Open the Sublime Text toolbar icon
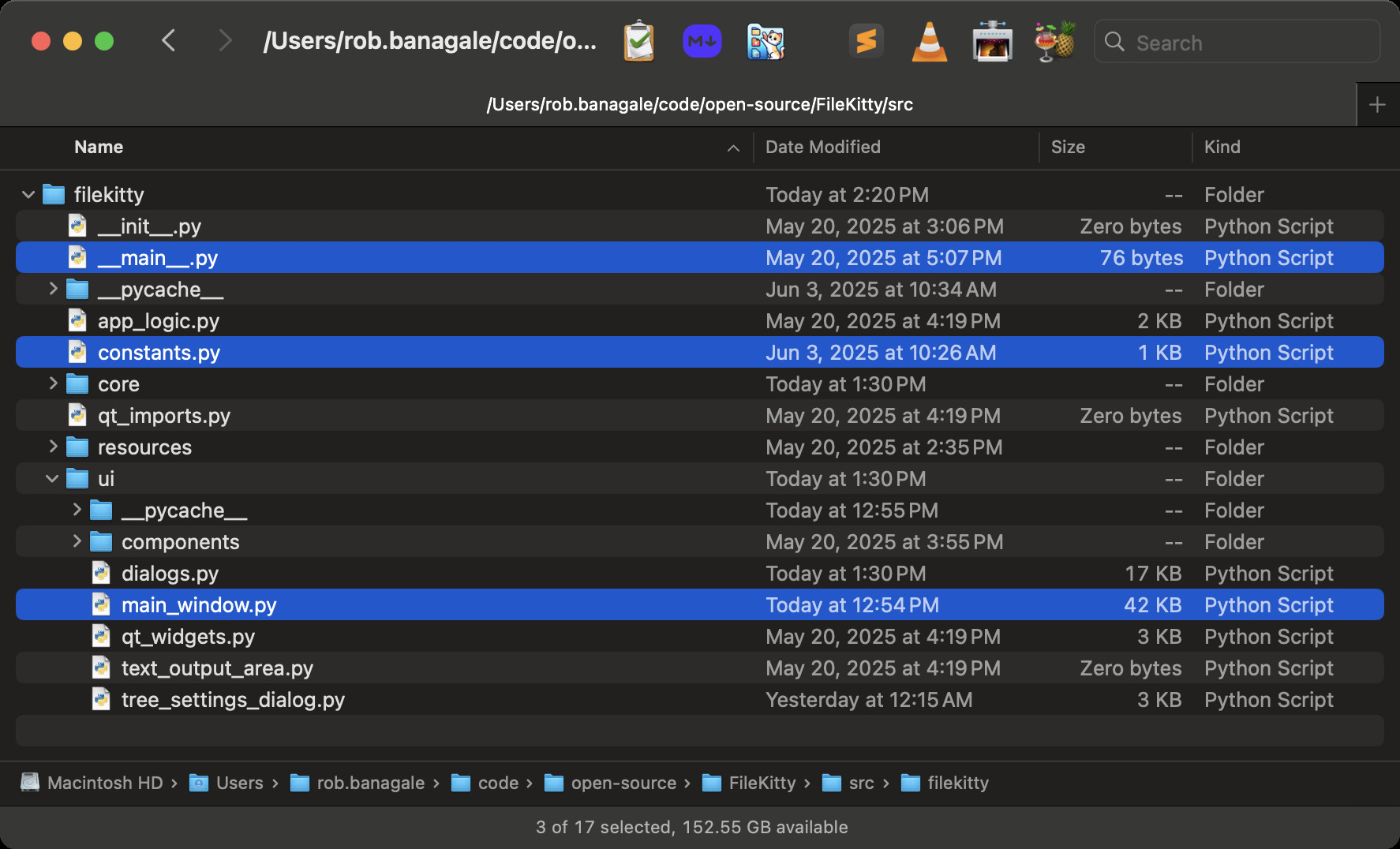 point(866,42)
